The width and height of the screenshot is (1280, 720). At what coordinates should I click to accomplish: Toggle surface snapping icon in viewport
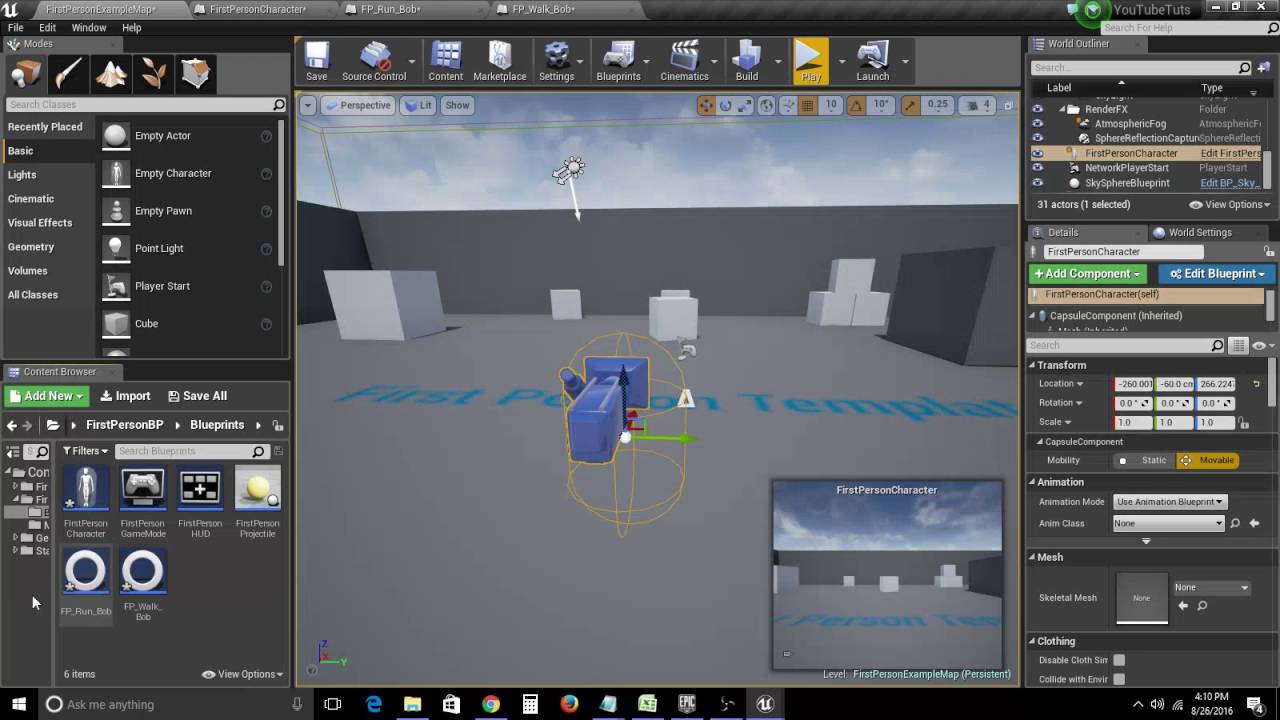click(787, 105)
